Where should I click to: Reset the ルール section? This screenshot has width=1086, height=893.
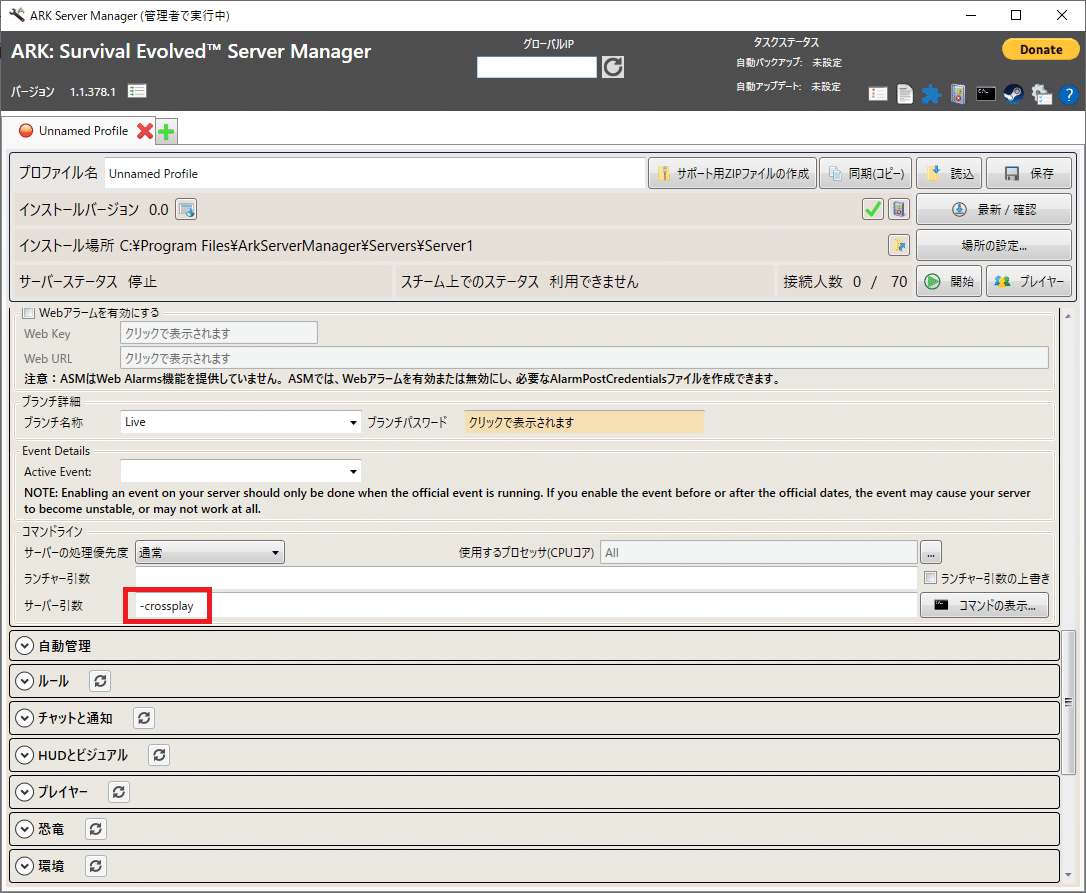click(100, 681)
